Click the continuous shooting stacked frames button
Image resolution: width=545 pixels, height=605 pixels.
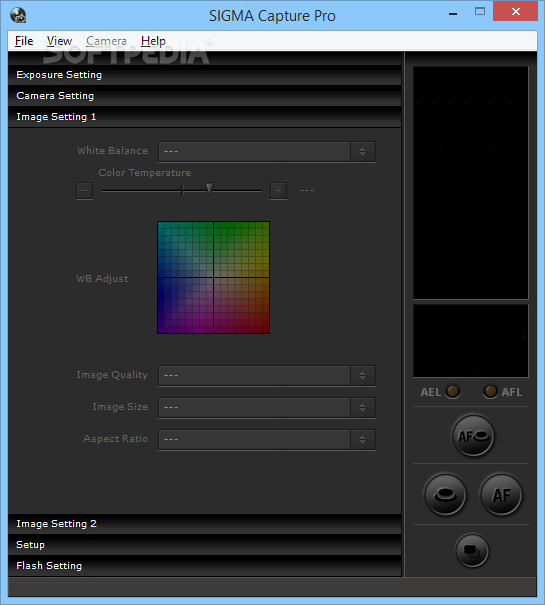[472, 551]
